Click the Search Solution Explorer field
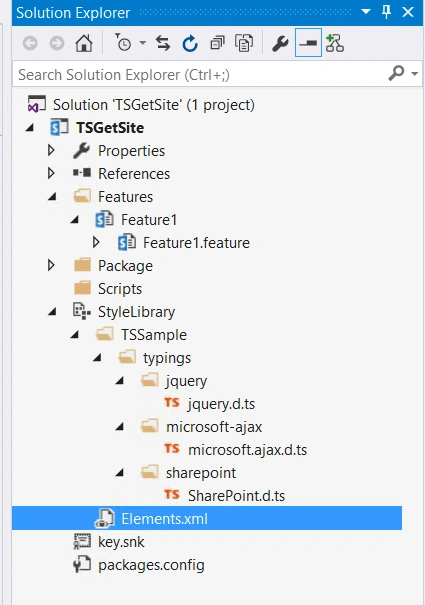 [x=201, y=74]
